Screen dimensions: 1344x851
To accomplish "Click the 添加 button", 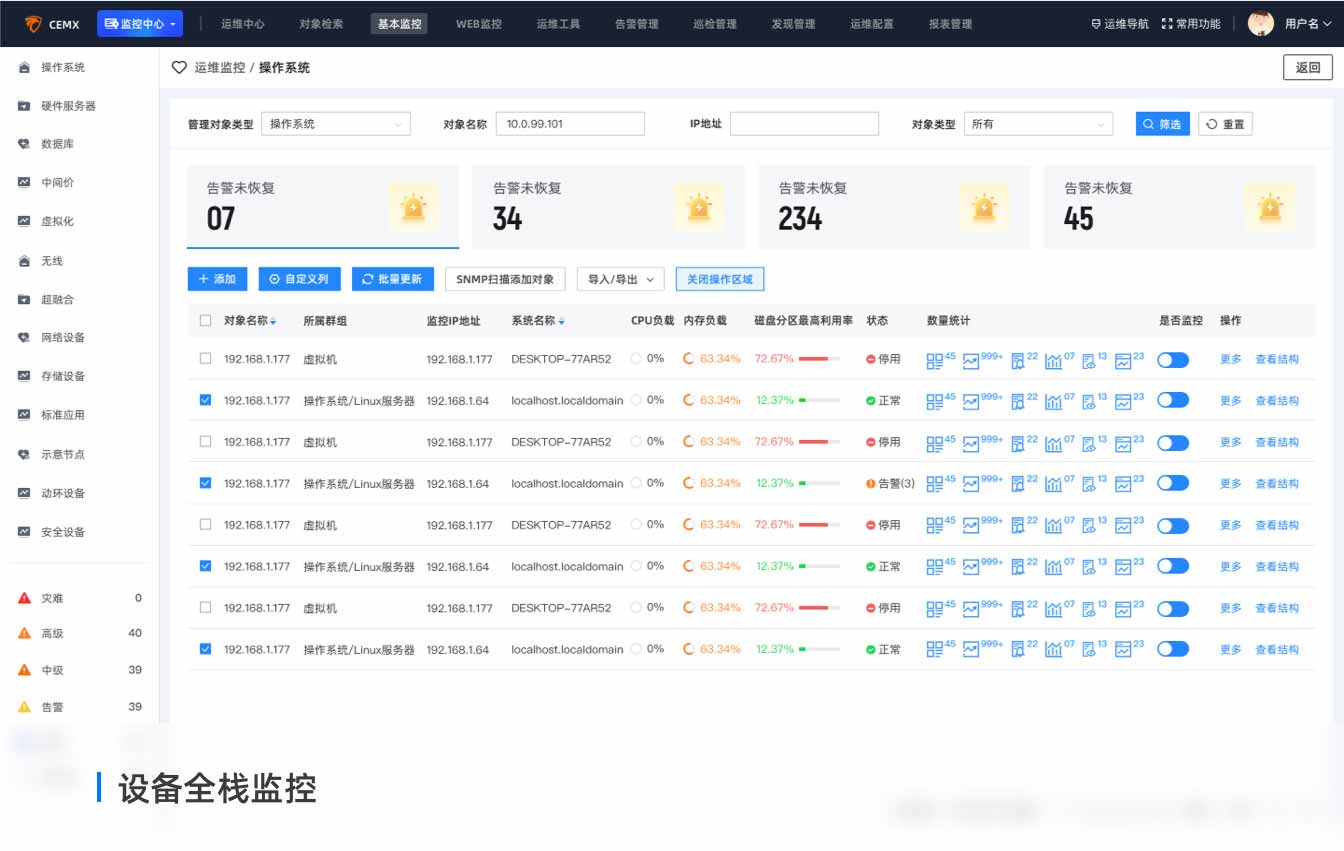I will click(217, 279).
